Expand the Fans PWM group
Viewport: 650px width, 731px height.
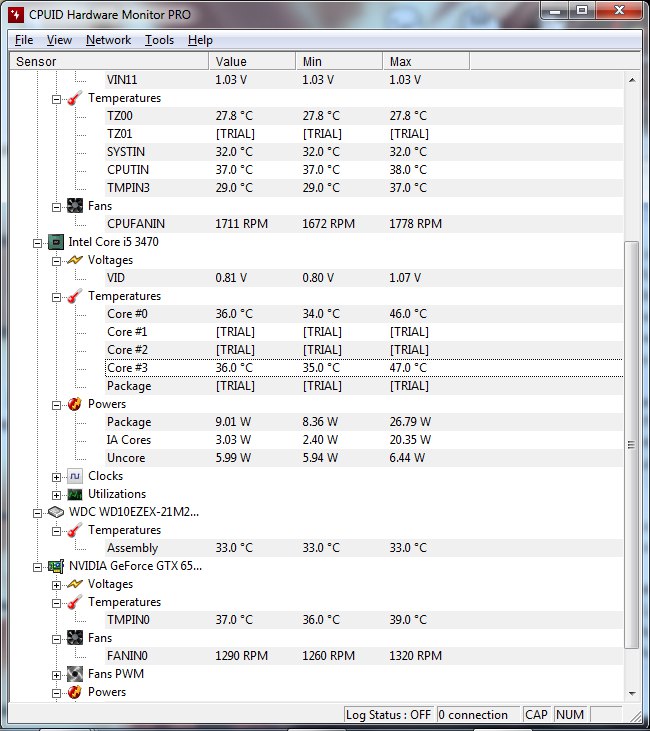[56, 675]
